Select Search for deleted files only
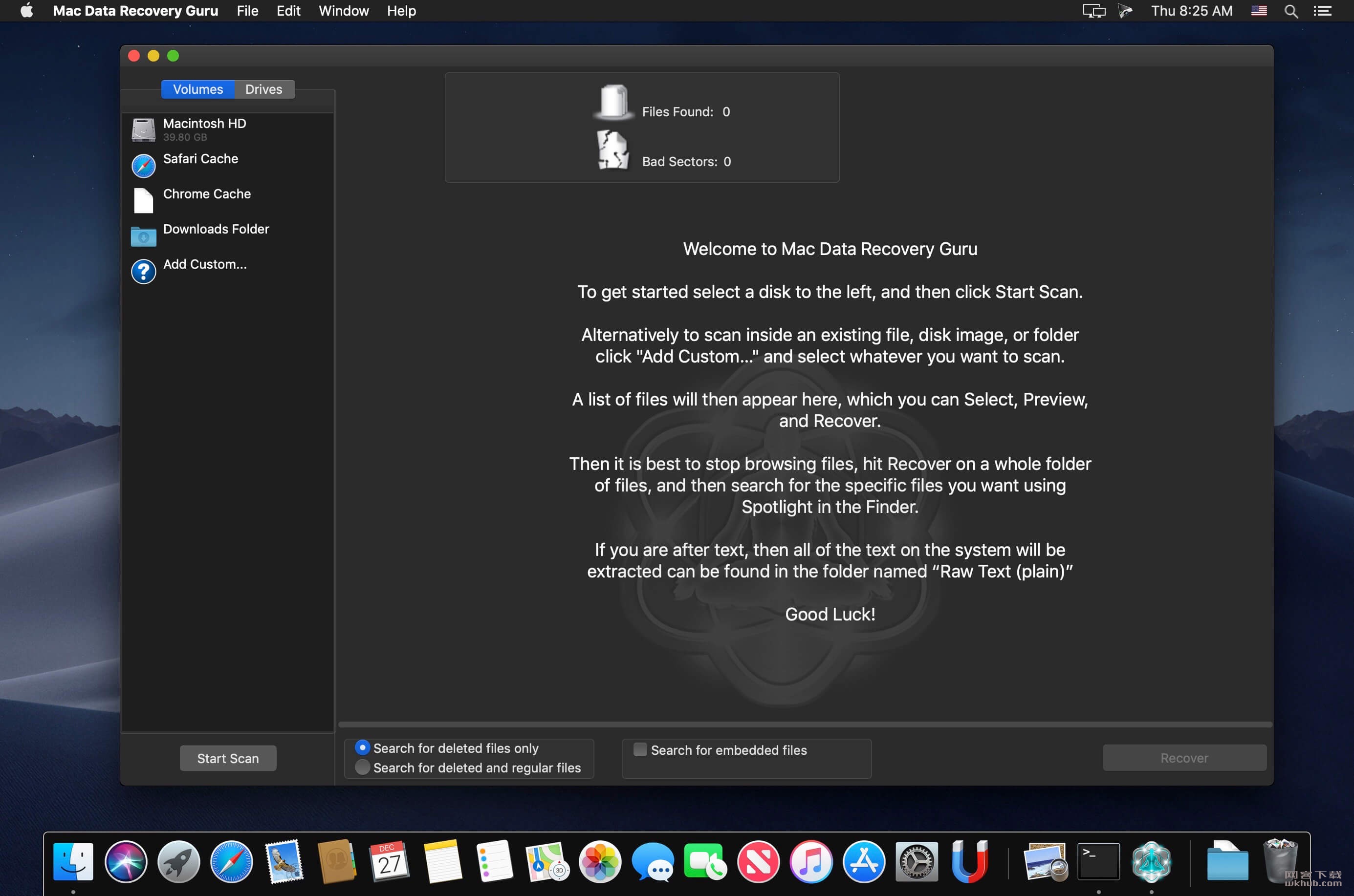Viewport: 1354px width, 896px height. point(447,748)
